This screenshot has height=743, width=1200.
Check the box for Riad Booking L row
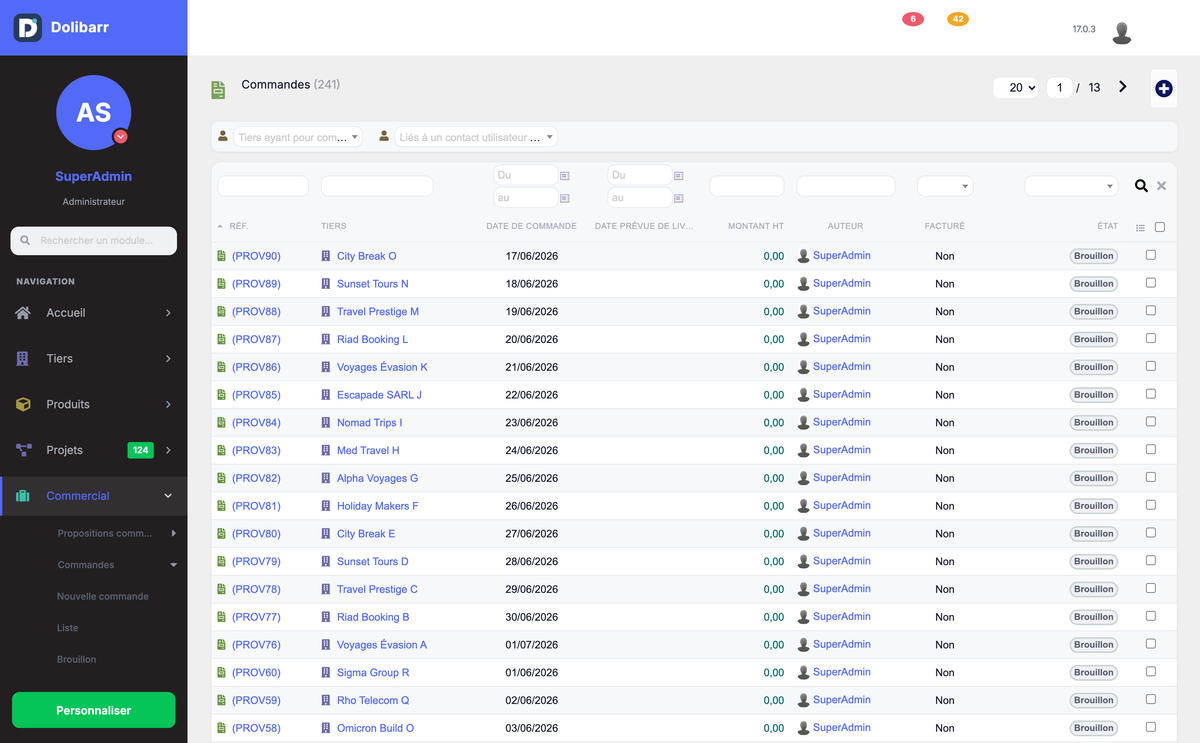tap(1151, 338)
